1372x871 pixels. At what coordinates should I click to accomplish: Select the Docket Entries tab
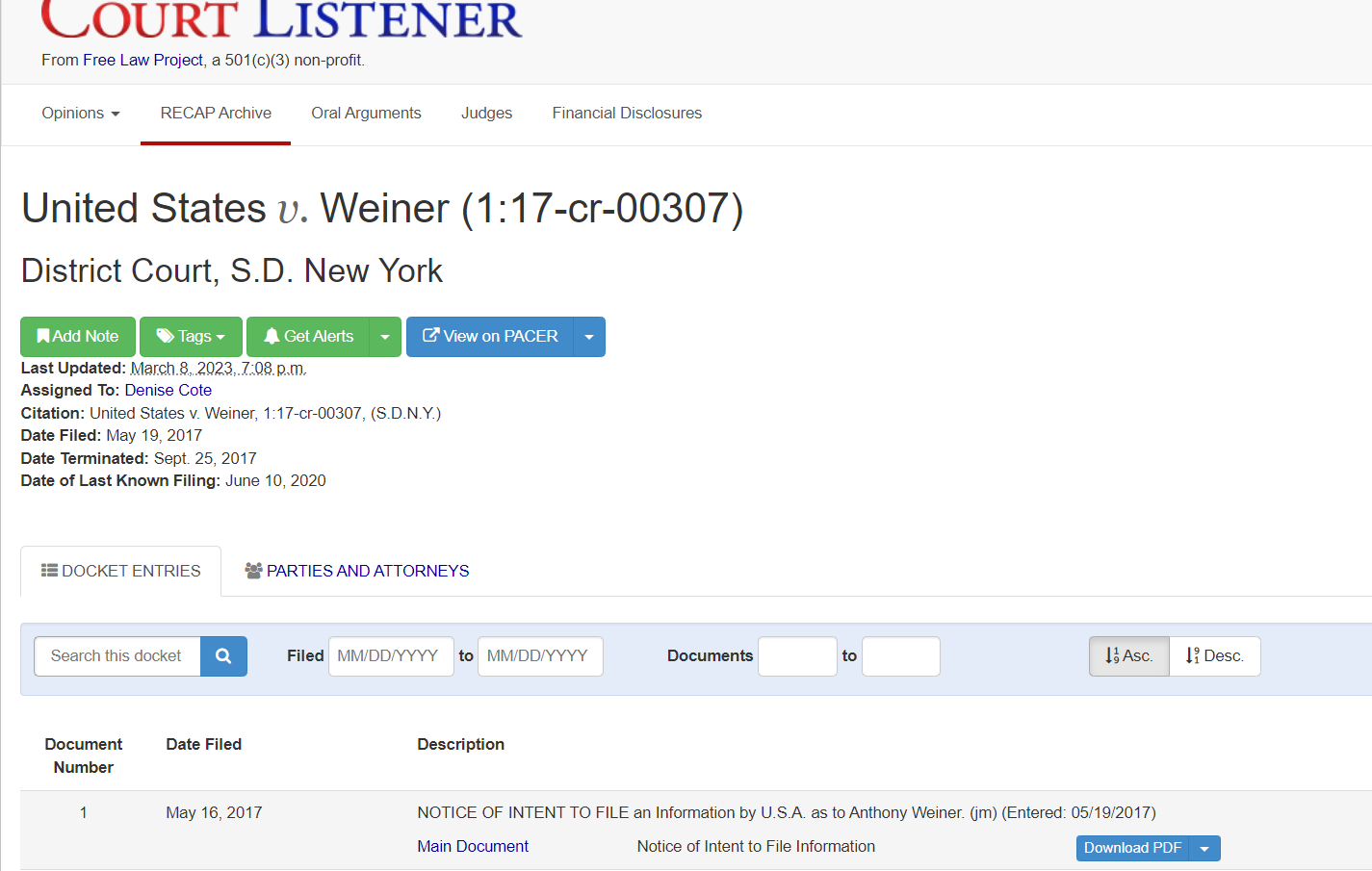tap(120, 571)
